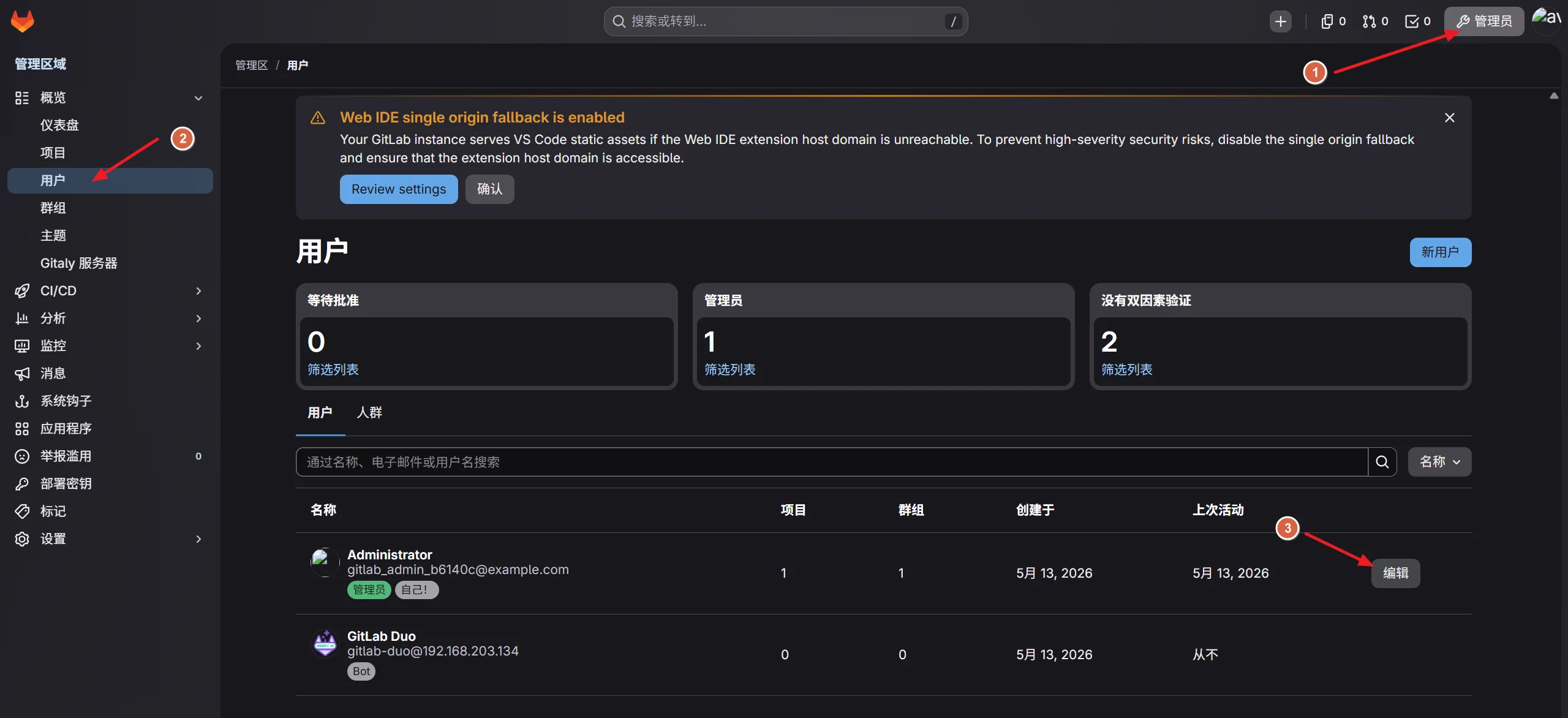Open merge requests counter icon
Image resolution: width=1568 pixels, height=718 pixels.
(1375, 21)
